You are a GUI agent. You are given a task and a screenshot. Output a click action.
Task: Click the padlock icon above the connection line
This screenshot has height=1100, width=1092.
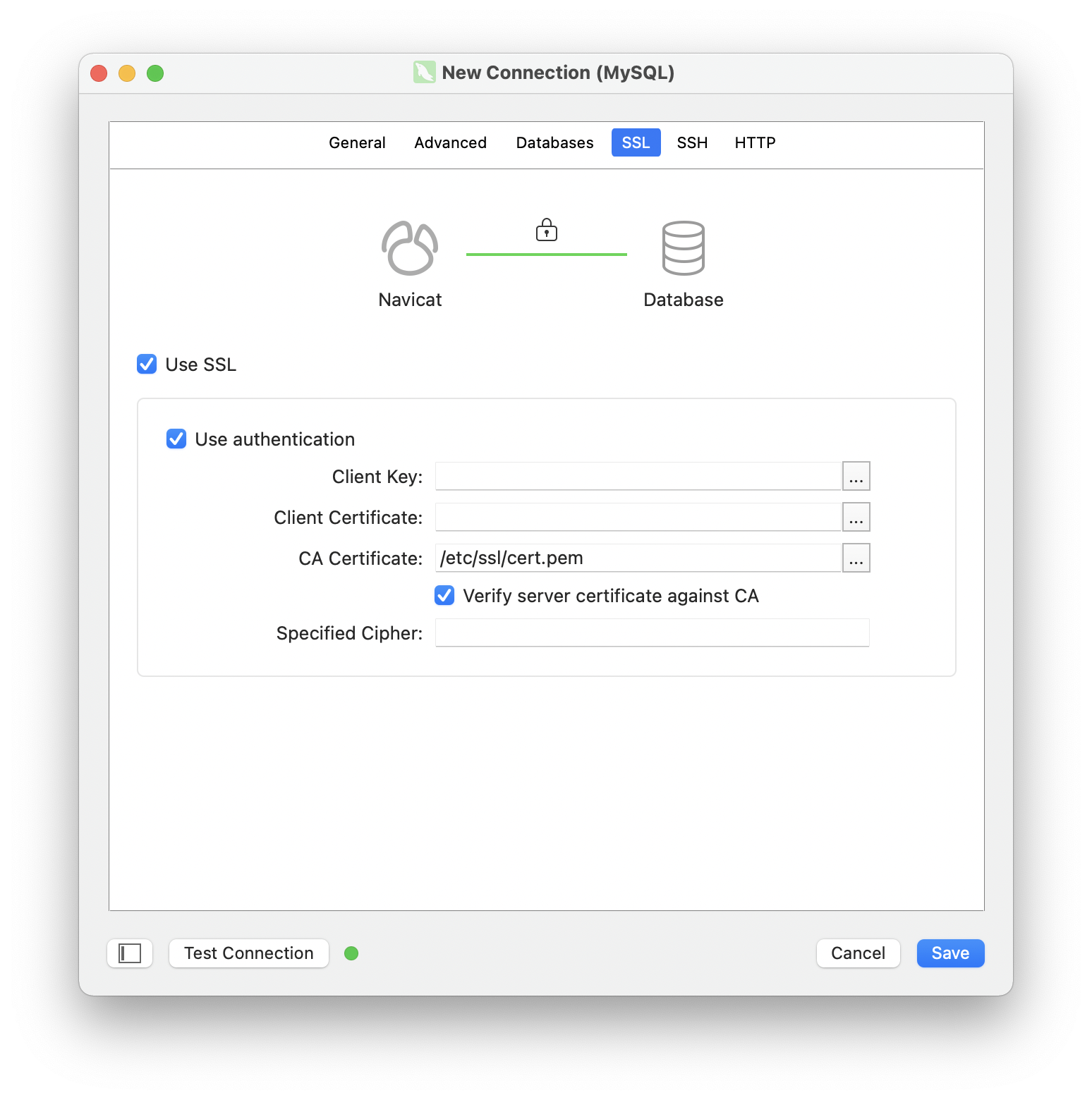click(x=545, y=230)
